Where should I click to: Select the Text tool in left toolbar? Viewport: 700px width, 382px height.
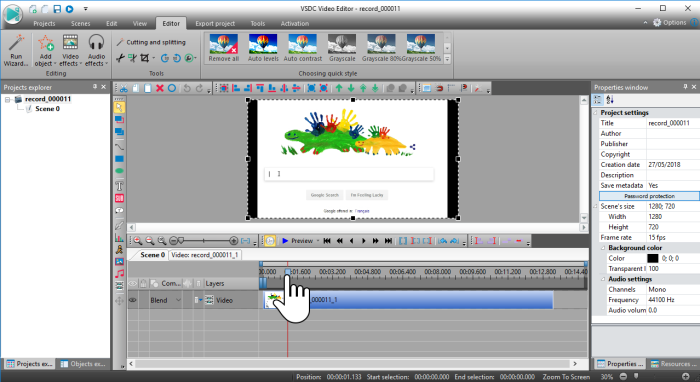pos(119,186)
